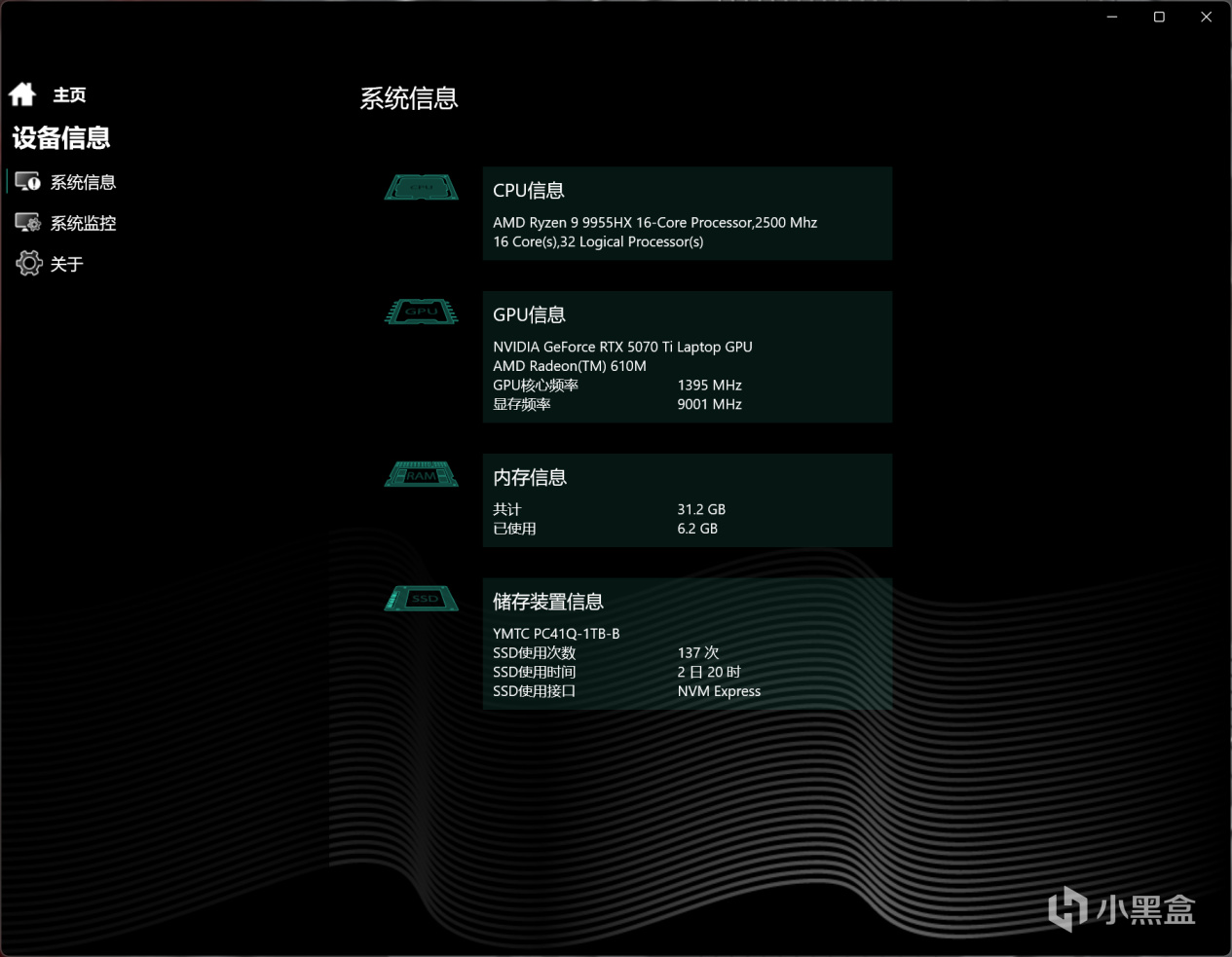Click the 16 Core(s),32 Logical Processor(s) line

tap(598, 242)
